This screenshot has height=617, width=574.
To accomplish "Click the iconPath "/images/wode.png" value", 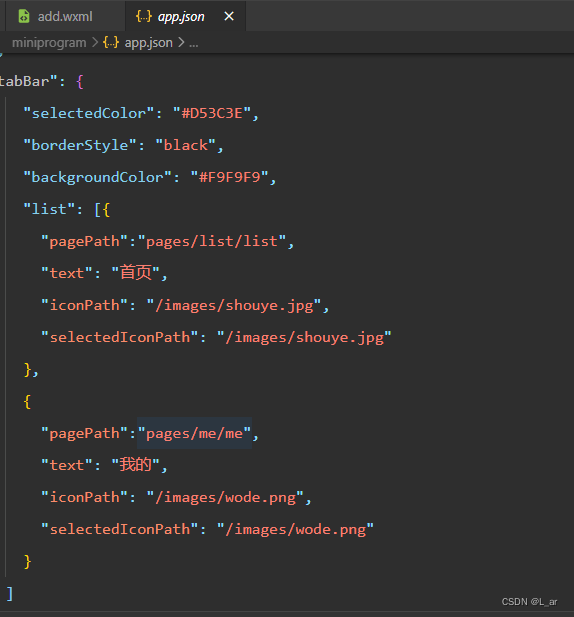I will (225, 497).
